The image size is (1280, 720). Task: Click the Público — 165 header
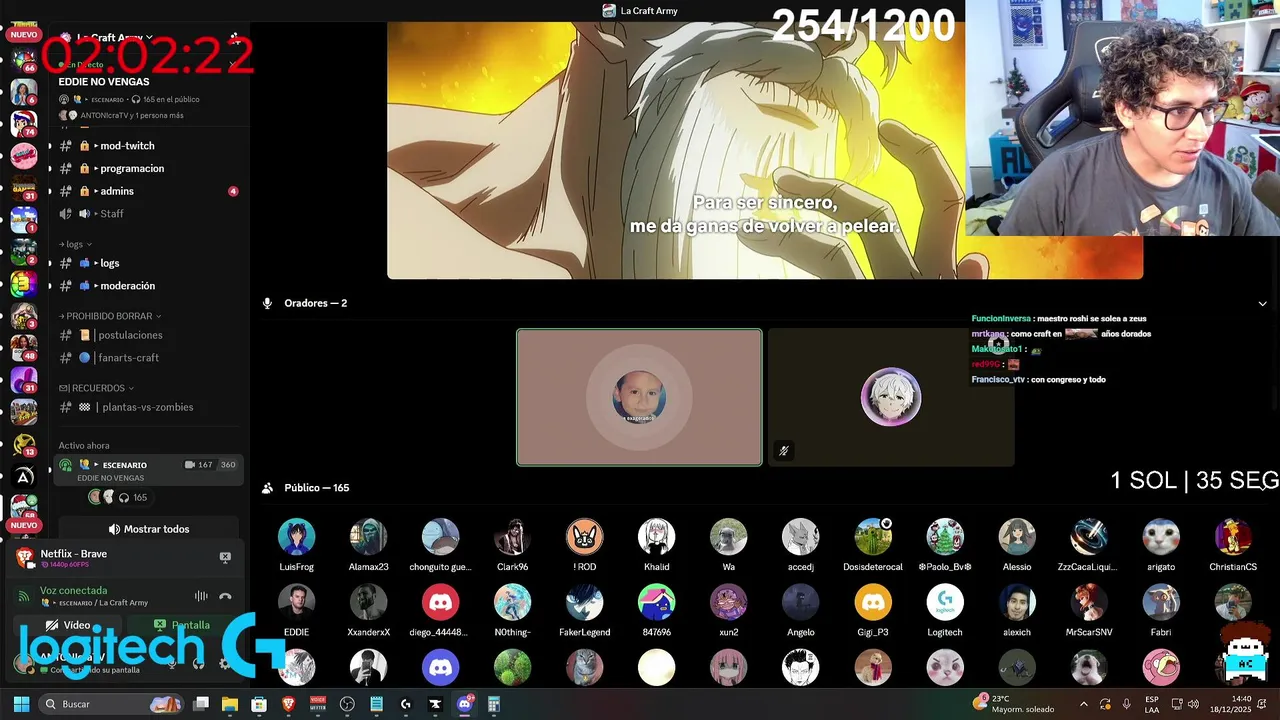[x=316, y=488]
